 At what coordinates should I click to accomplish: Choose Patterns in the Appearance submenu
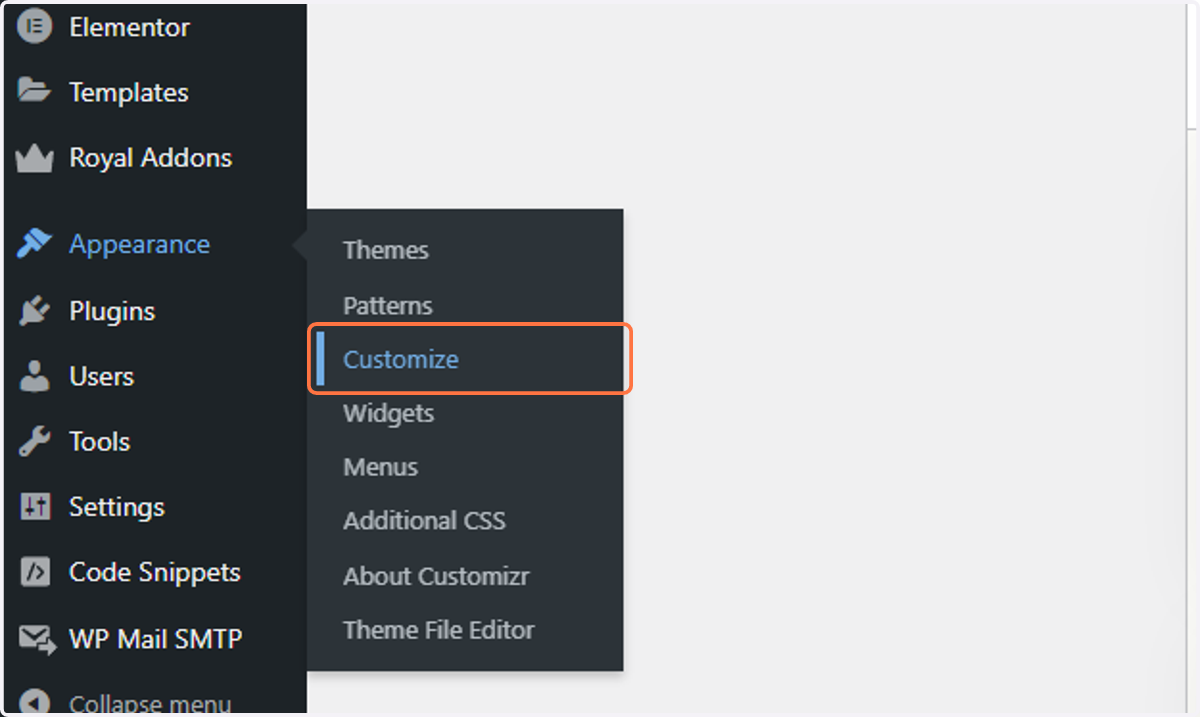point(388,305)
